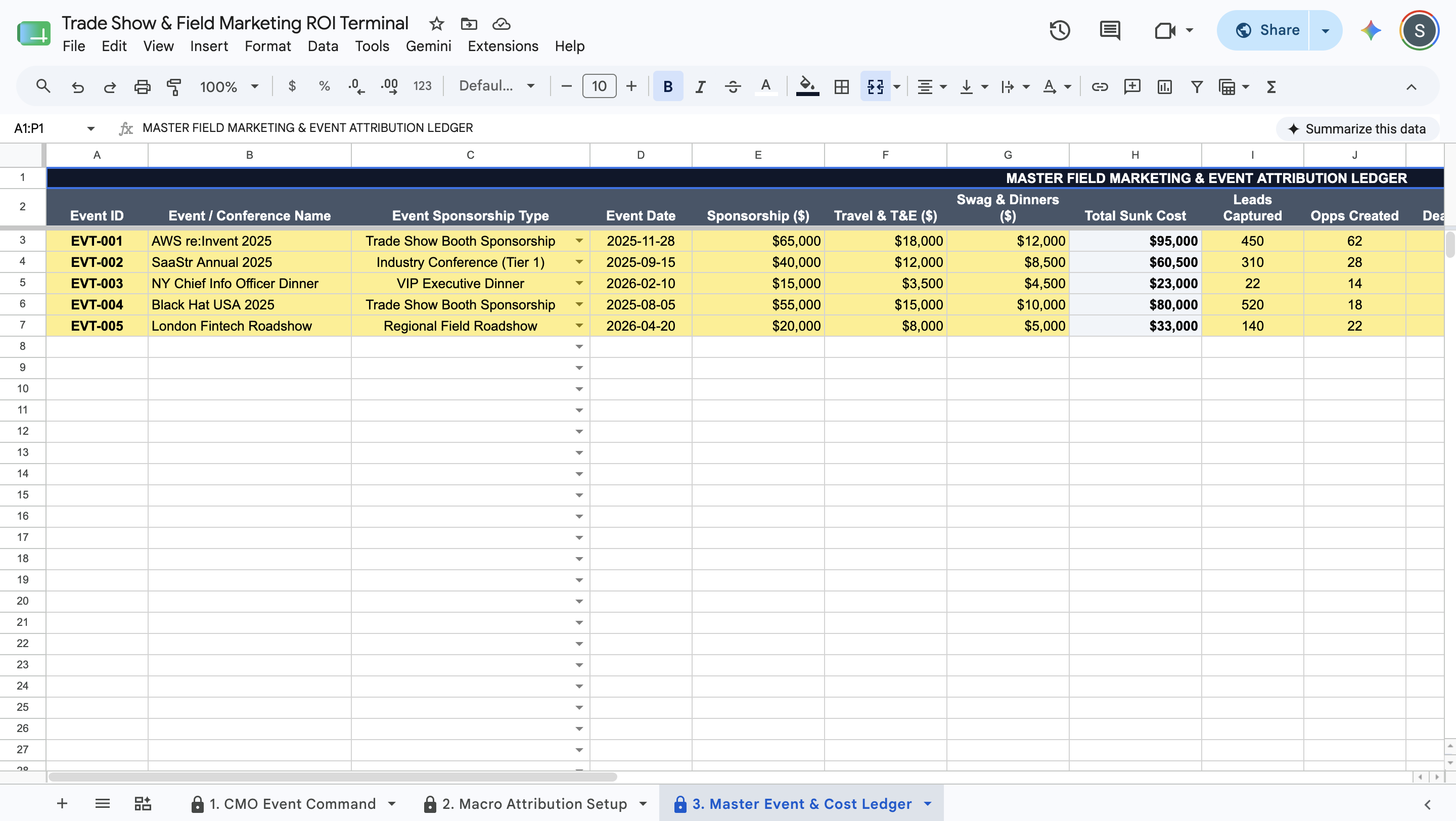Increase decimal places
The image size is (1456, 821).
389,86
